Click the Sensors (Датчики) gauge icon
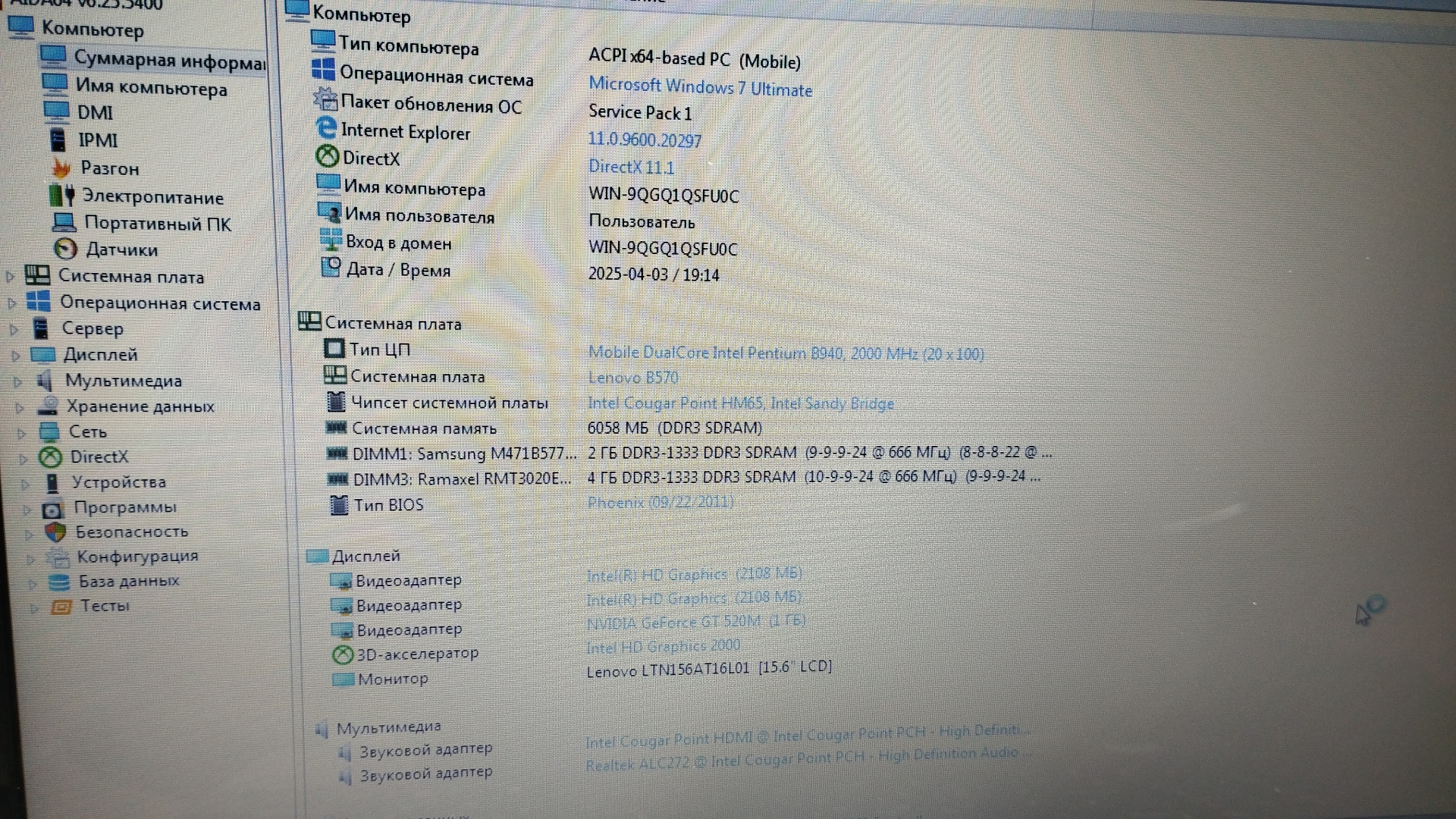1456x819 pixels. (x=66, y=249)
